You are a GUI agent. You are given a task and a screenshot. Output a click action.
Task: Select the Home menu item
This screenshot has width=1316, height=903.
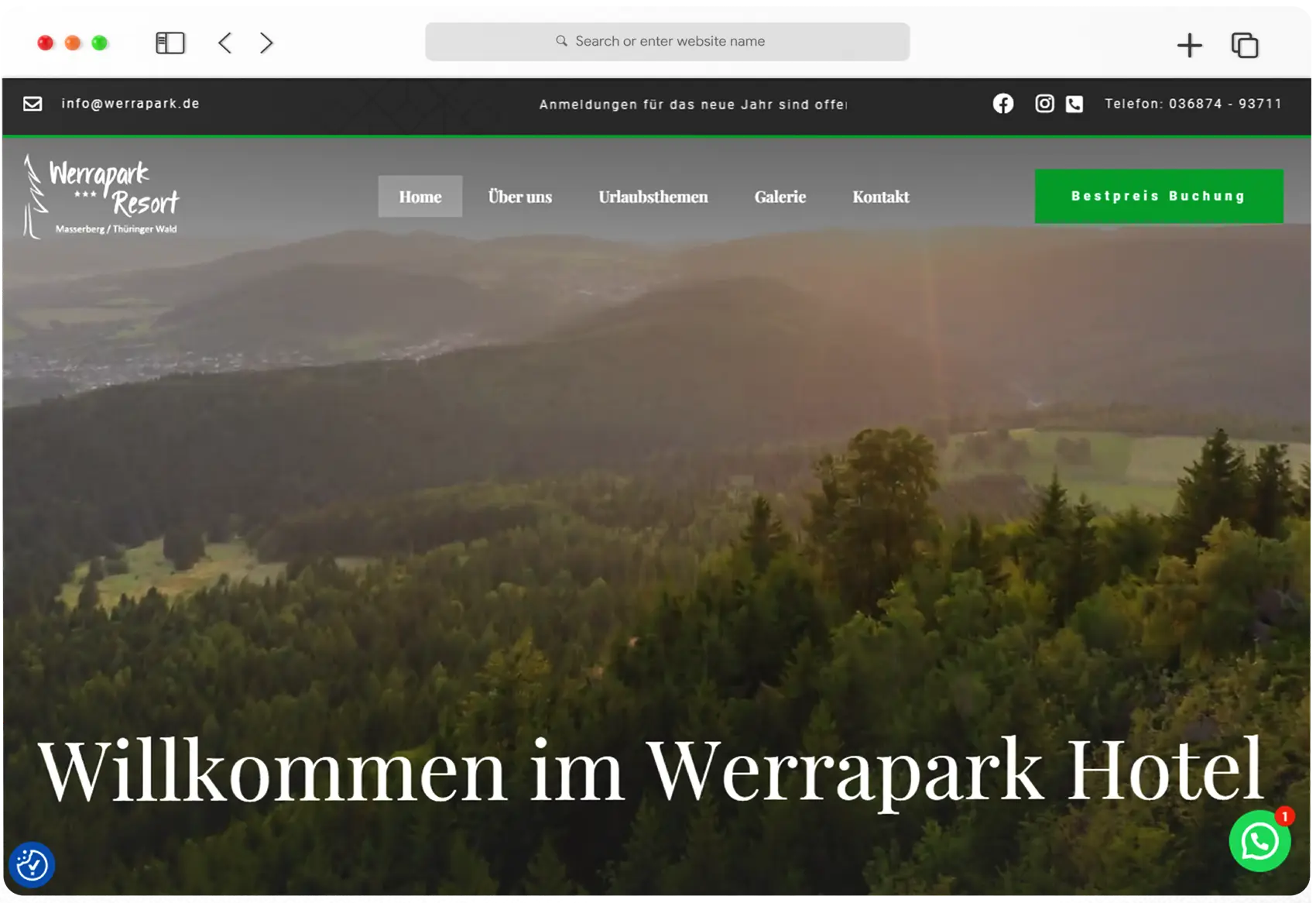point(420,197)
